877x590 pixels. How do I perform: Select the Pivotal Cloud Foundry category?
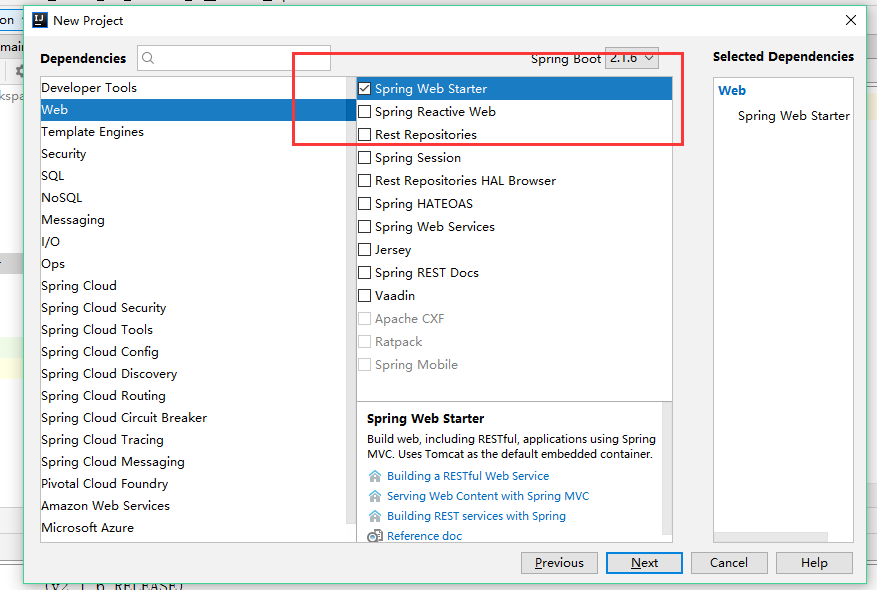(194, 484)
